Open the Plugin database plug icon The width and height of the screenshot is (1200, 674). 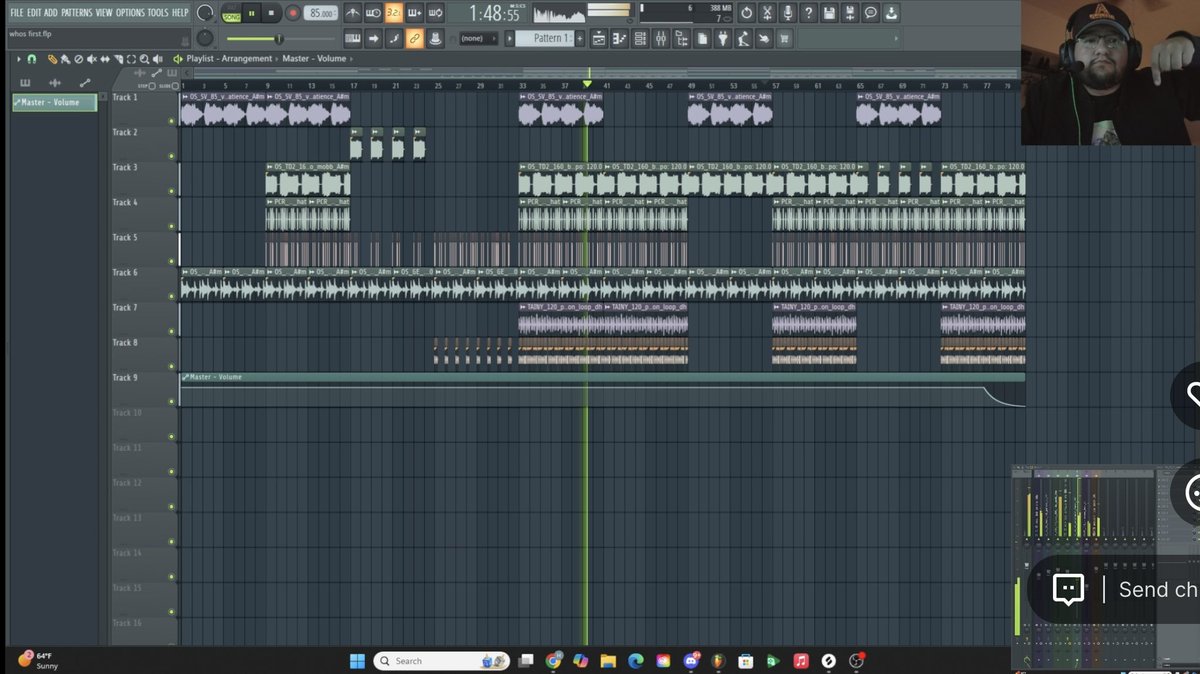click(722, 38)
